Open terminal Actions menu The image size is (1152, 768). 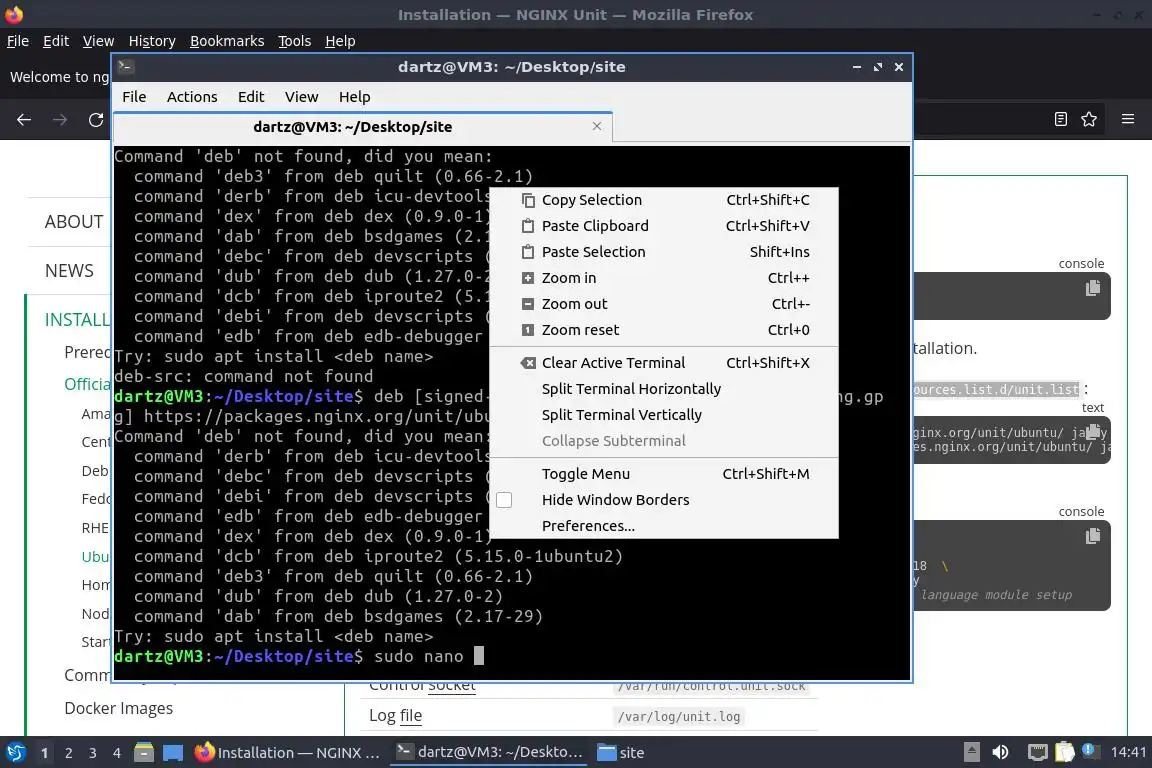coord(192,97)
